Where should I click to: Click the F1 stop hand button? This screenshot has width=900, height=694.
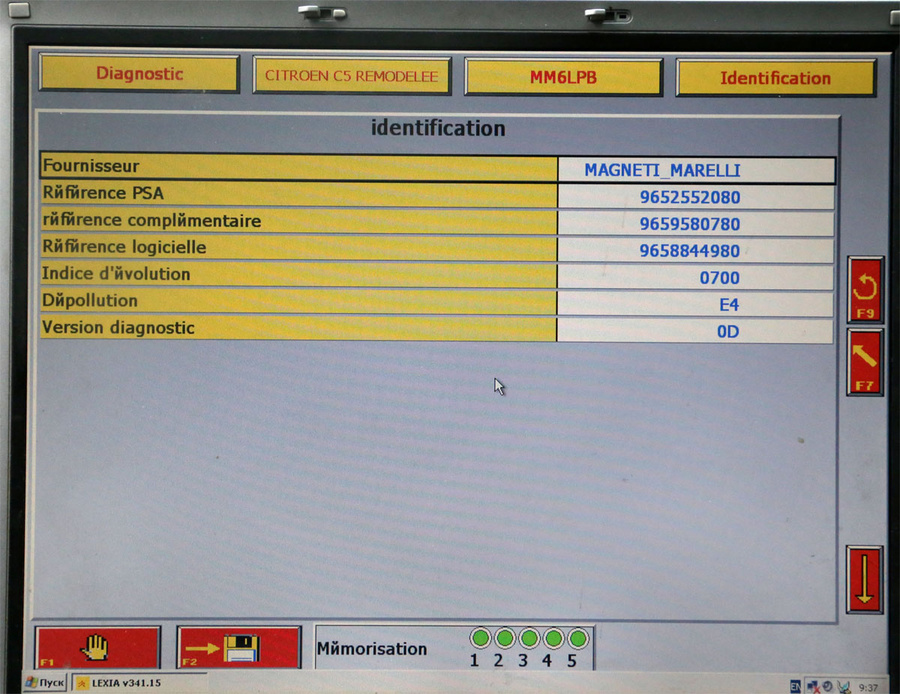[97, 647]
